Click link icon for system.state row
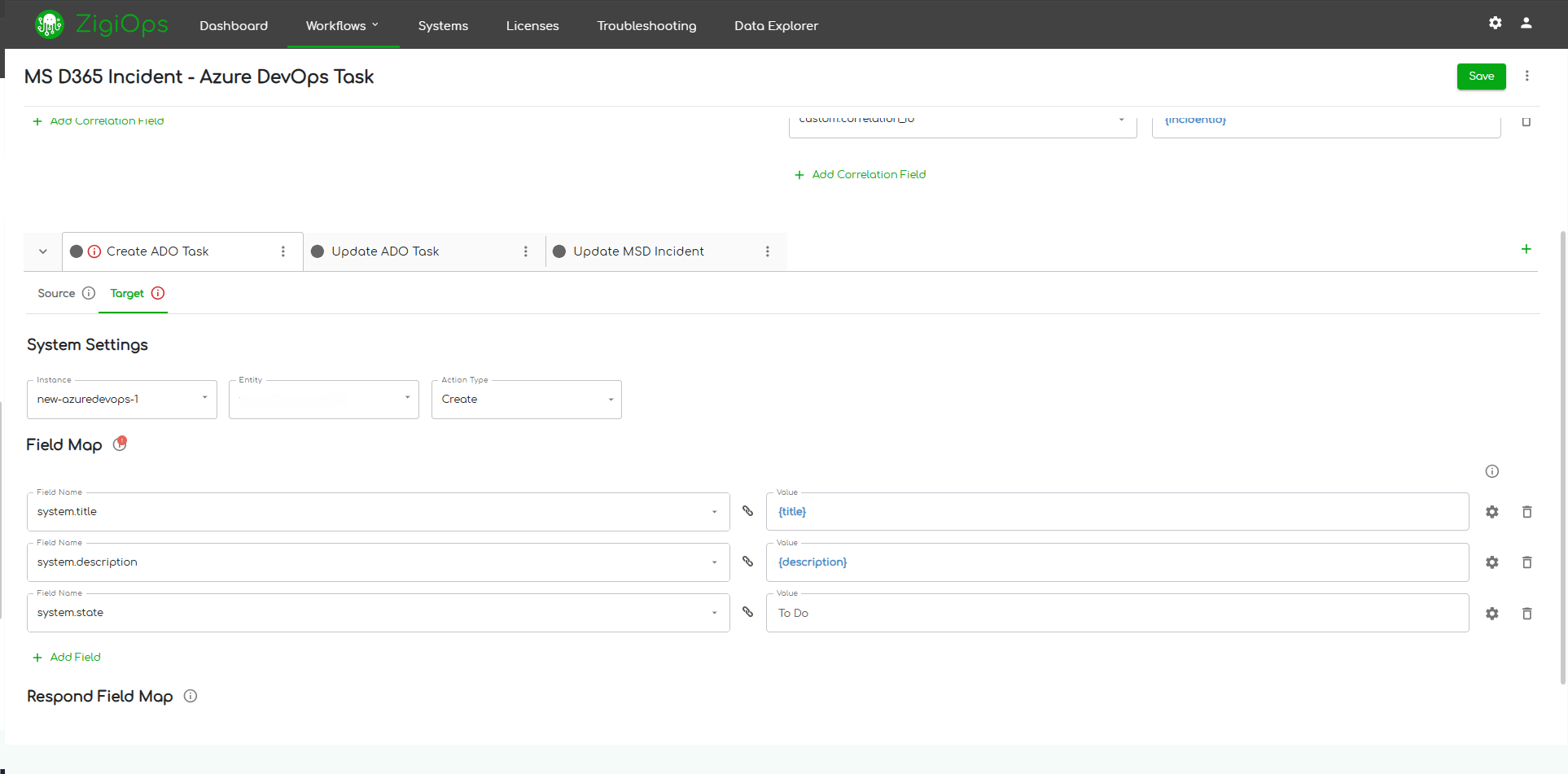This screenshot has width=1568, height=774. tap(748, 612)
